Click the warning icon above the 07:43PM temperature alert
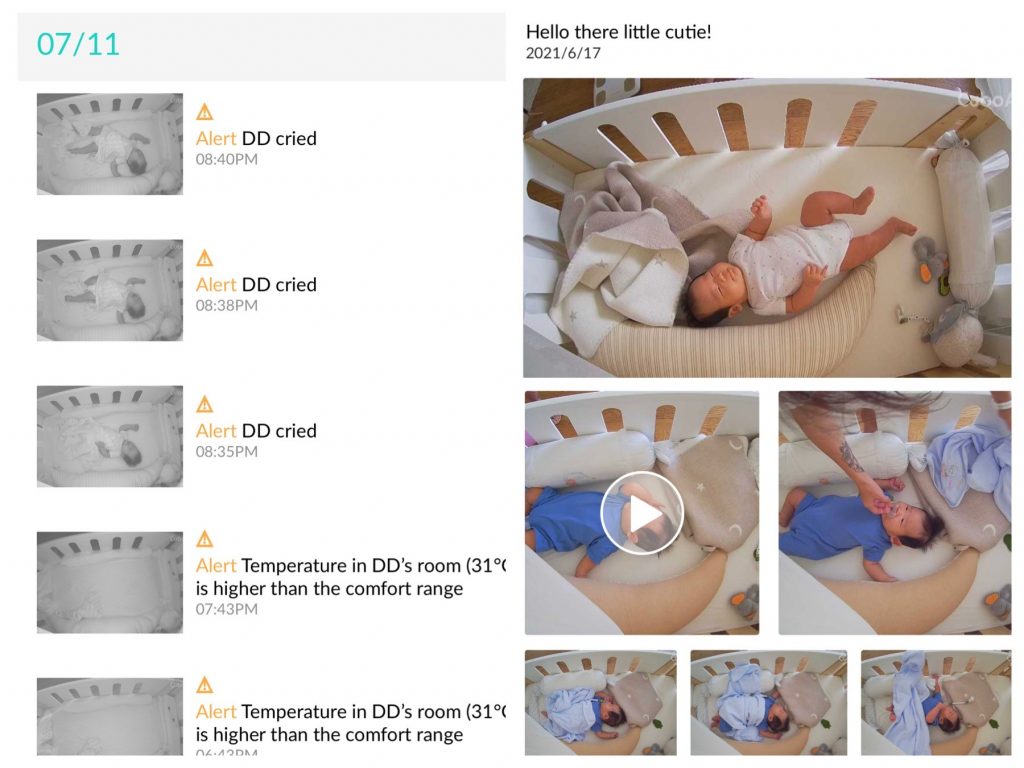The width and height of the screenshot is (1024, 768). coord(205,539)
